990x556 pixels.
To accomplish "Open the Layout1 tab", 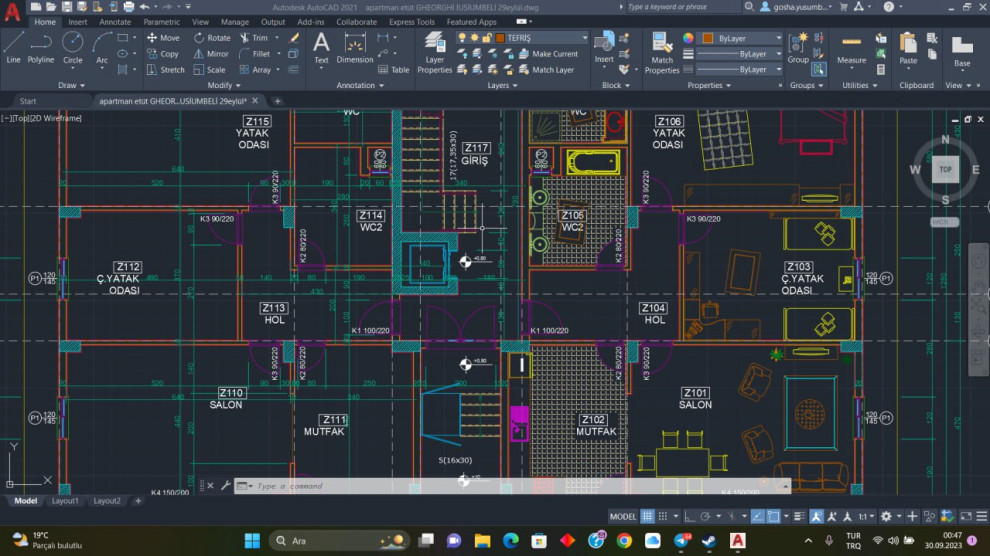I will (66, 501).
